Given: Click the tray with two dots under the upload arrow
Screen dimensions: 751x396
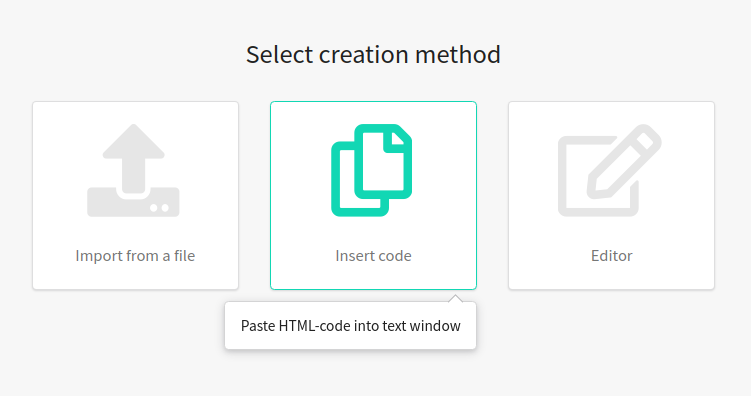Looking at the screenshot, I should click(133, 202).
